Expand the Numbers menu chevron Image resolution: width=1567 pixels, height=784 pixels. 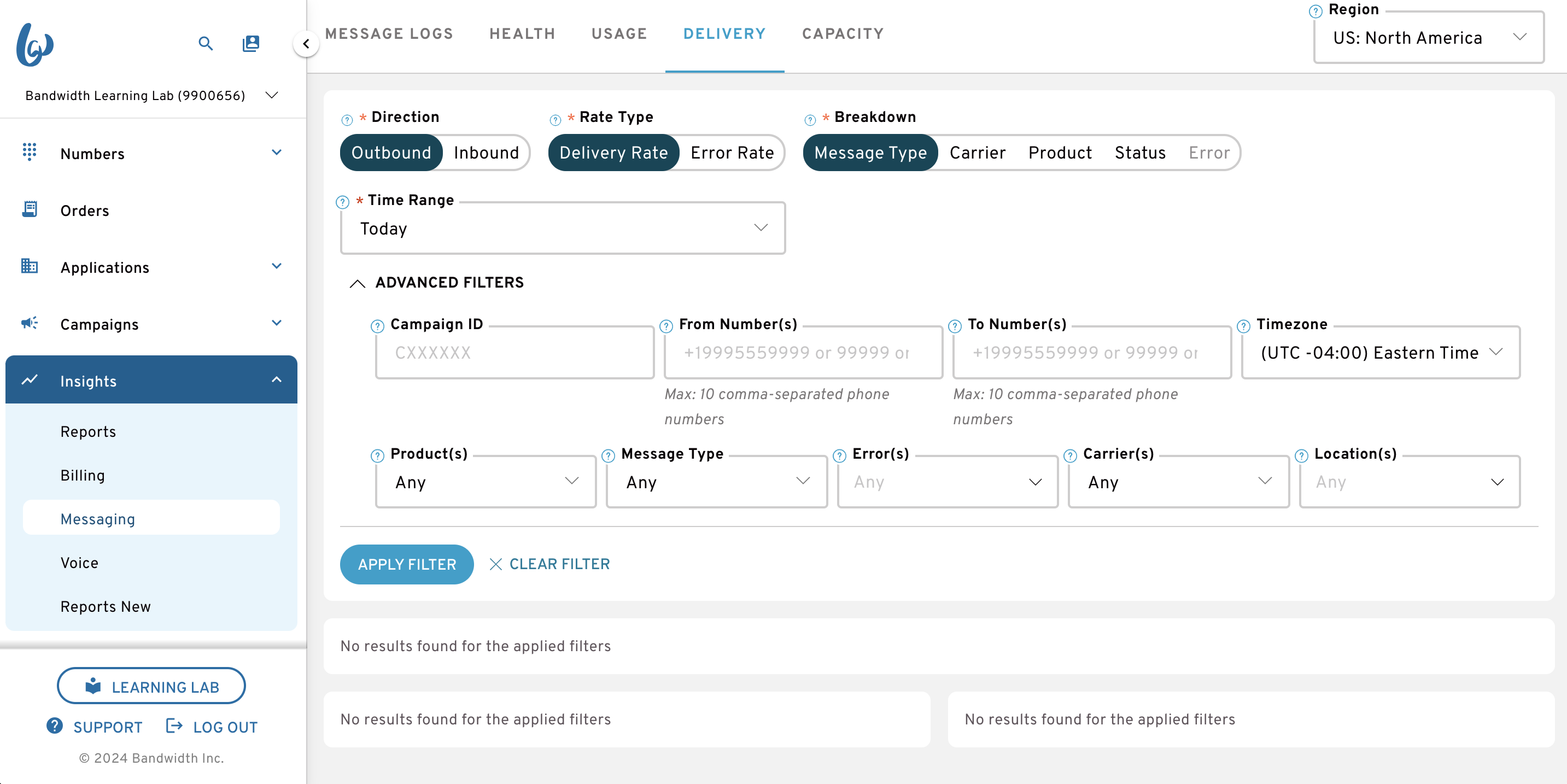276,152
